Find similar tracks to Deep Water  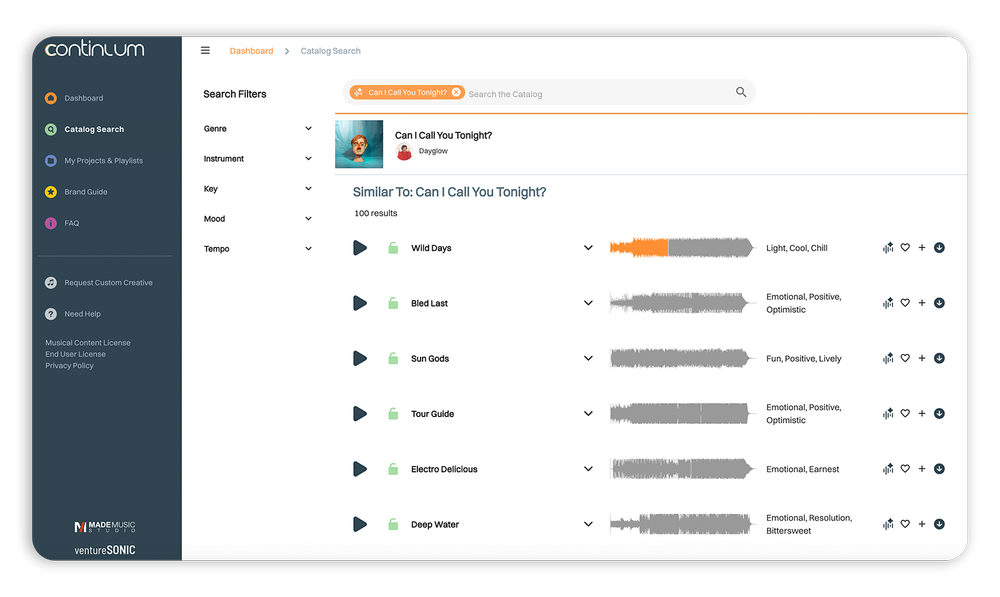coord(888,524)
